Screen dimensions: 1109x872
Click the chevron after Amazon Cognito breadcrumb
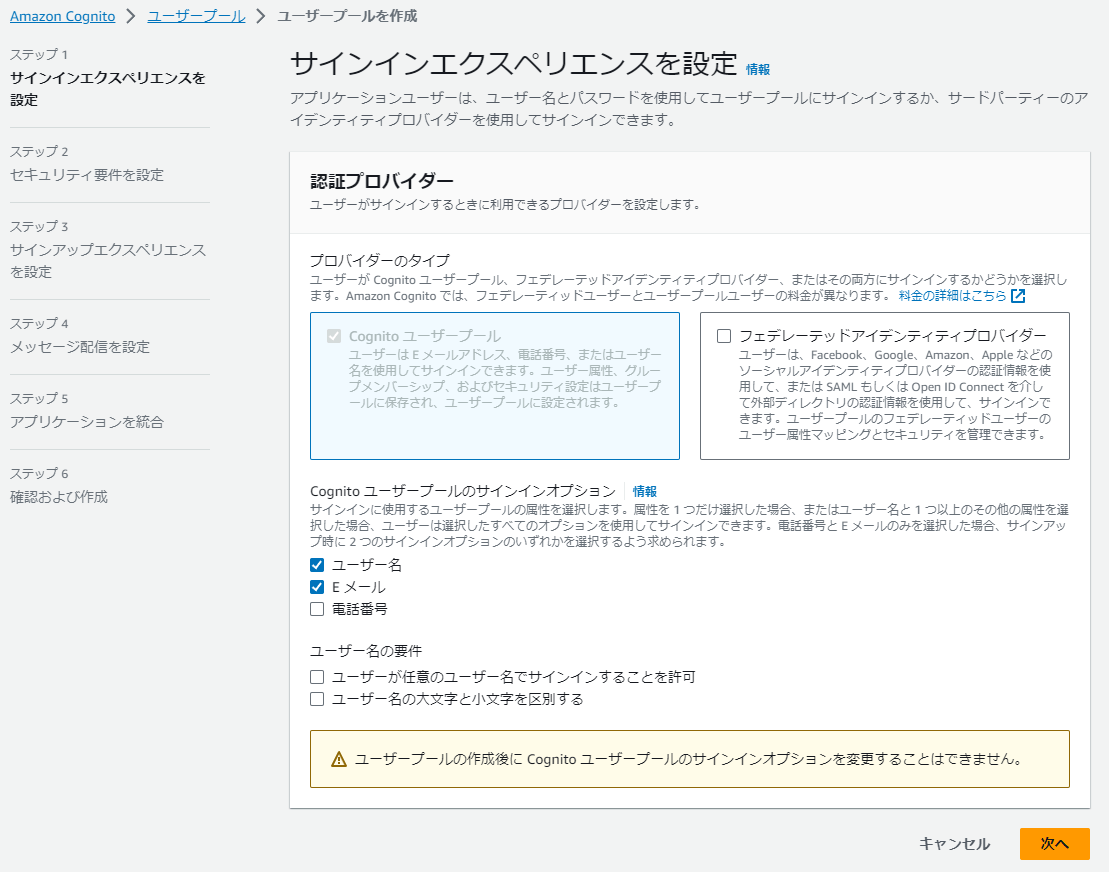click(131, 16)
